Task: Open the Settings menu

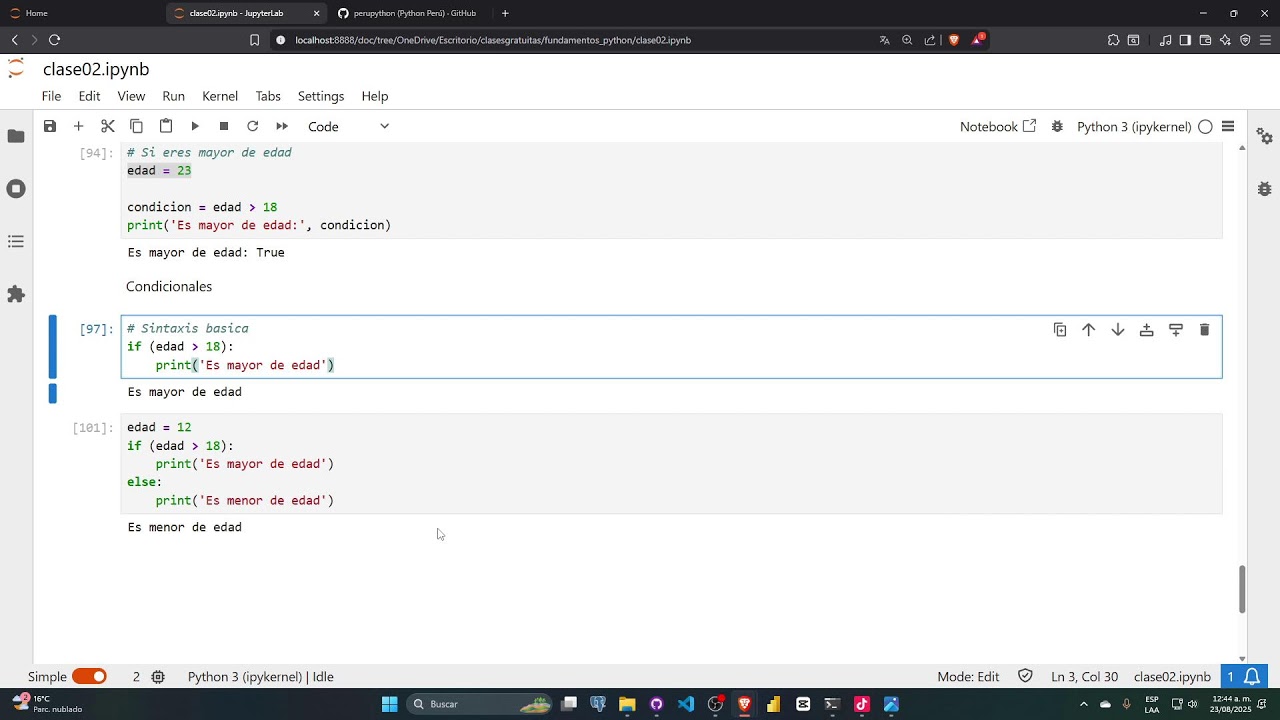Action: coord(321,96)
